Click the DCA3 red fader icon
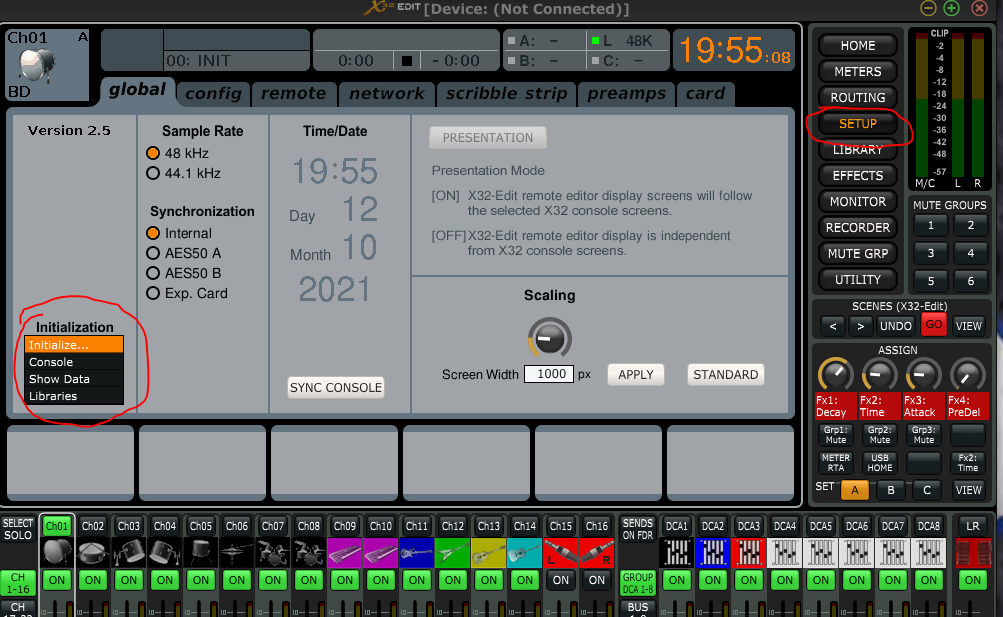1003x617 pixels. pyautogui.click(x=748, y=552)
